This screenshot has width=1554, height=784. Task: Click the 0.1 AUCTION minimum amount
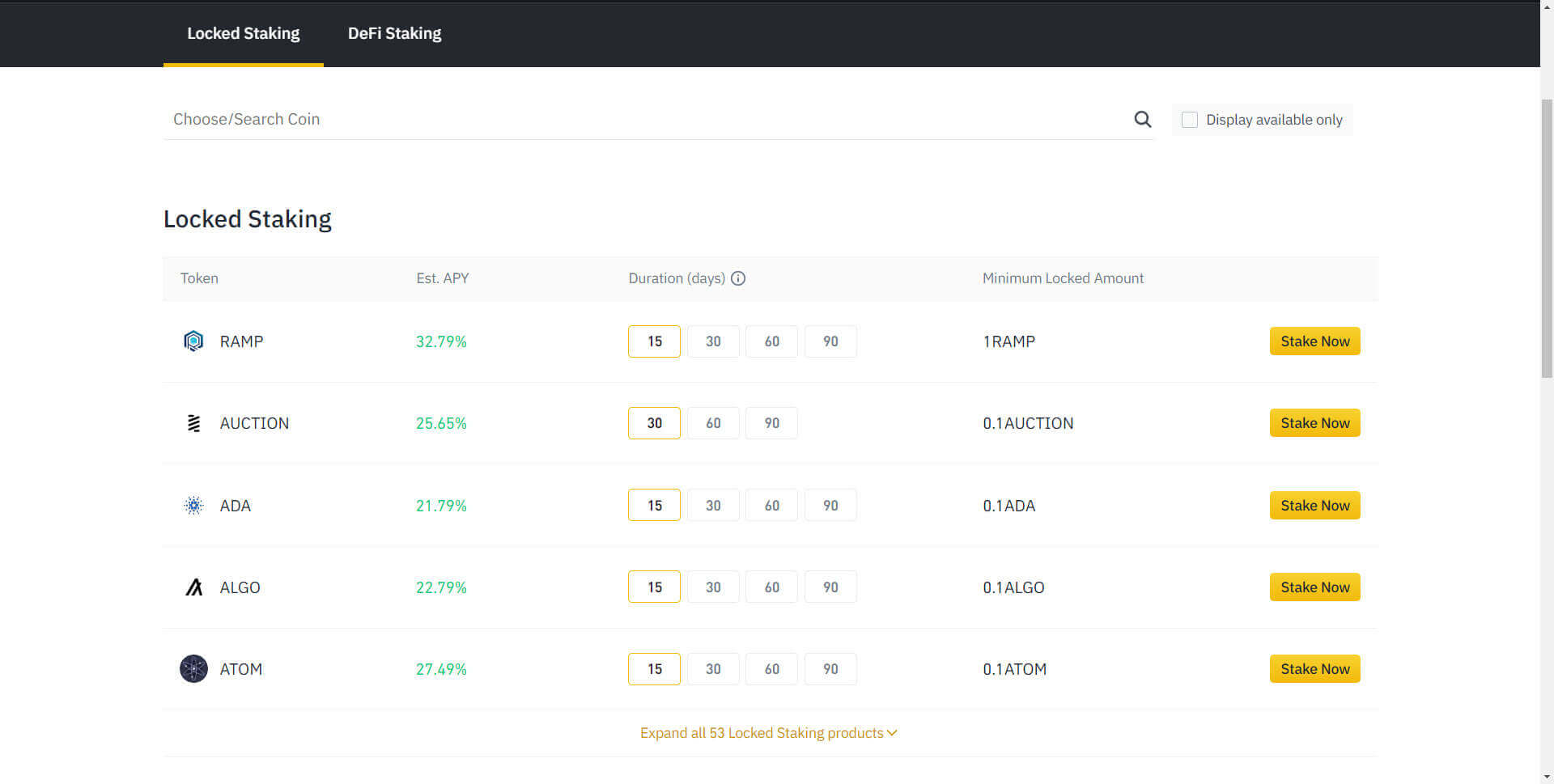[1028, 423]
